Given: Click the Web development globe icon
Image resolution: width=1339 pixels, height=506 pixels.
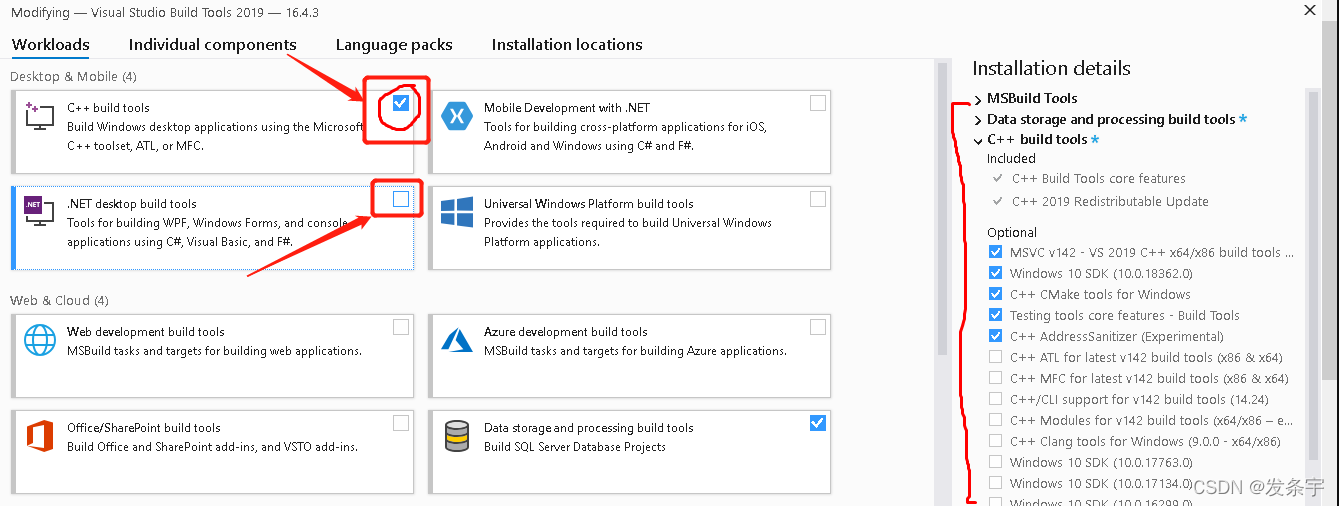Looking at the screenshot, I should 40,340.
